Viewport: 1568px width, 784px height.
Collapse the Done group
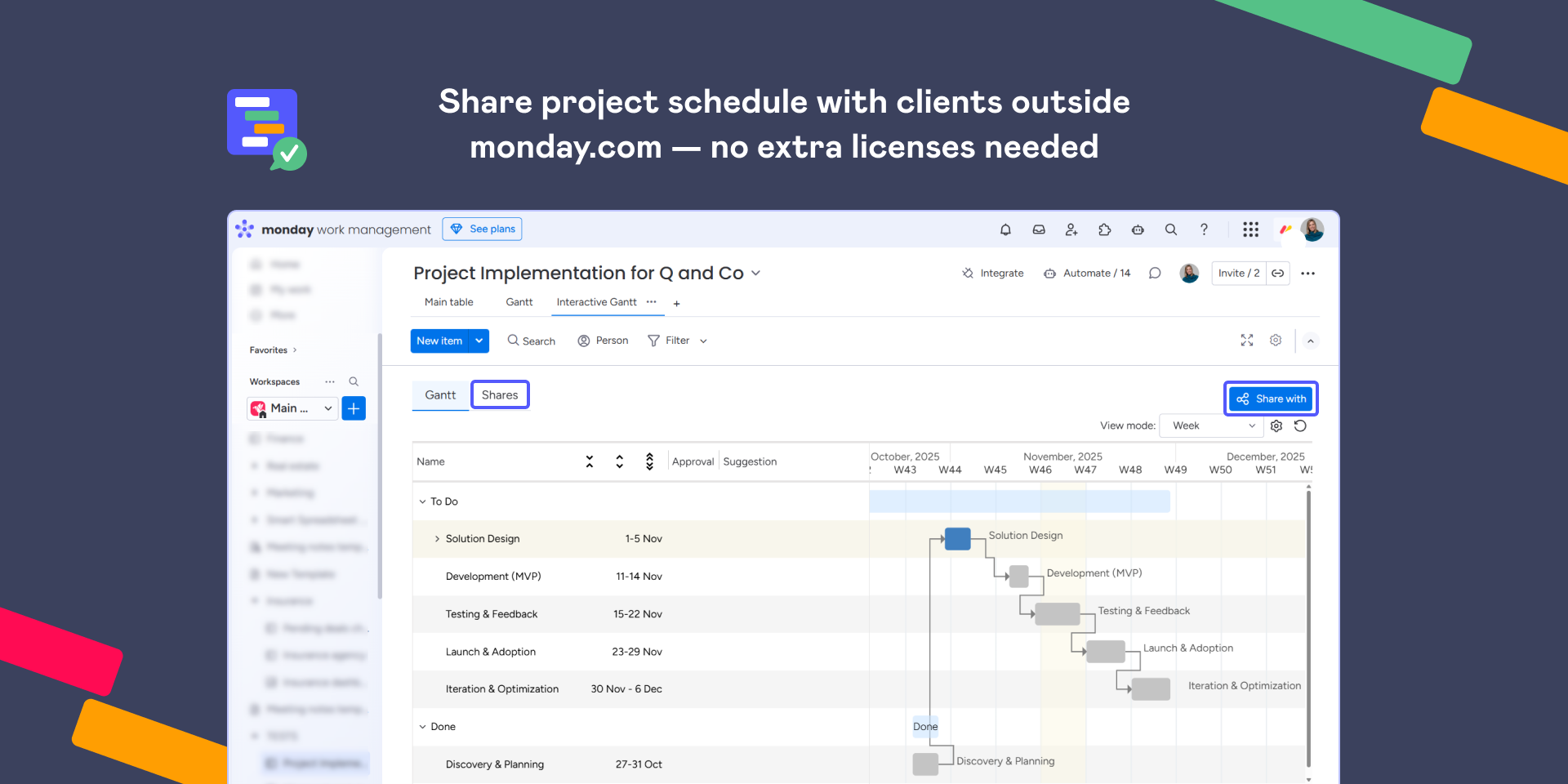422,727
